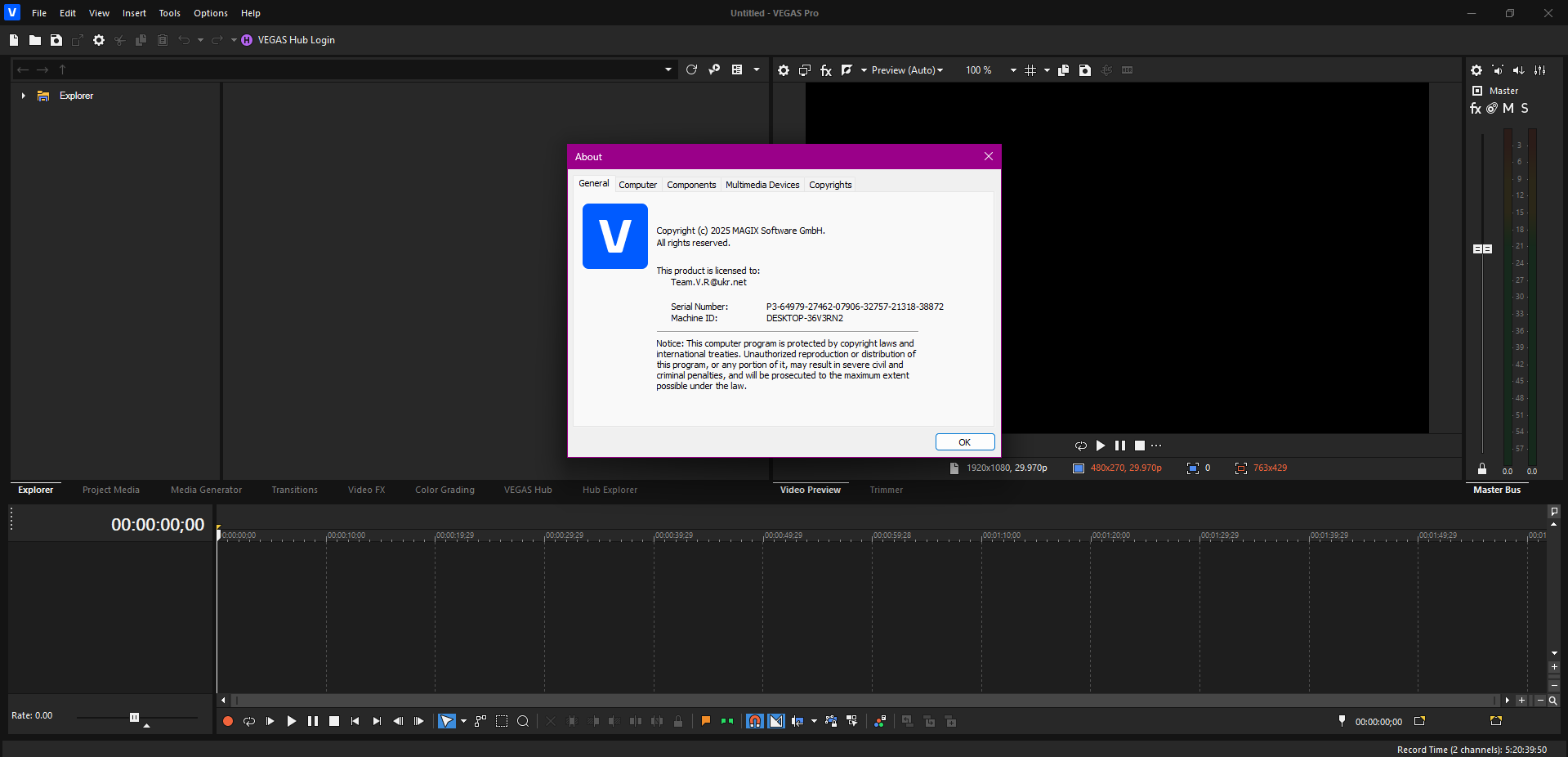Select the Normal Edit Tool arrow
Image resolution: width=1568 pixels, height=757 pixels.
coord(447,721)
